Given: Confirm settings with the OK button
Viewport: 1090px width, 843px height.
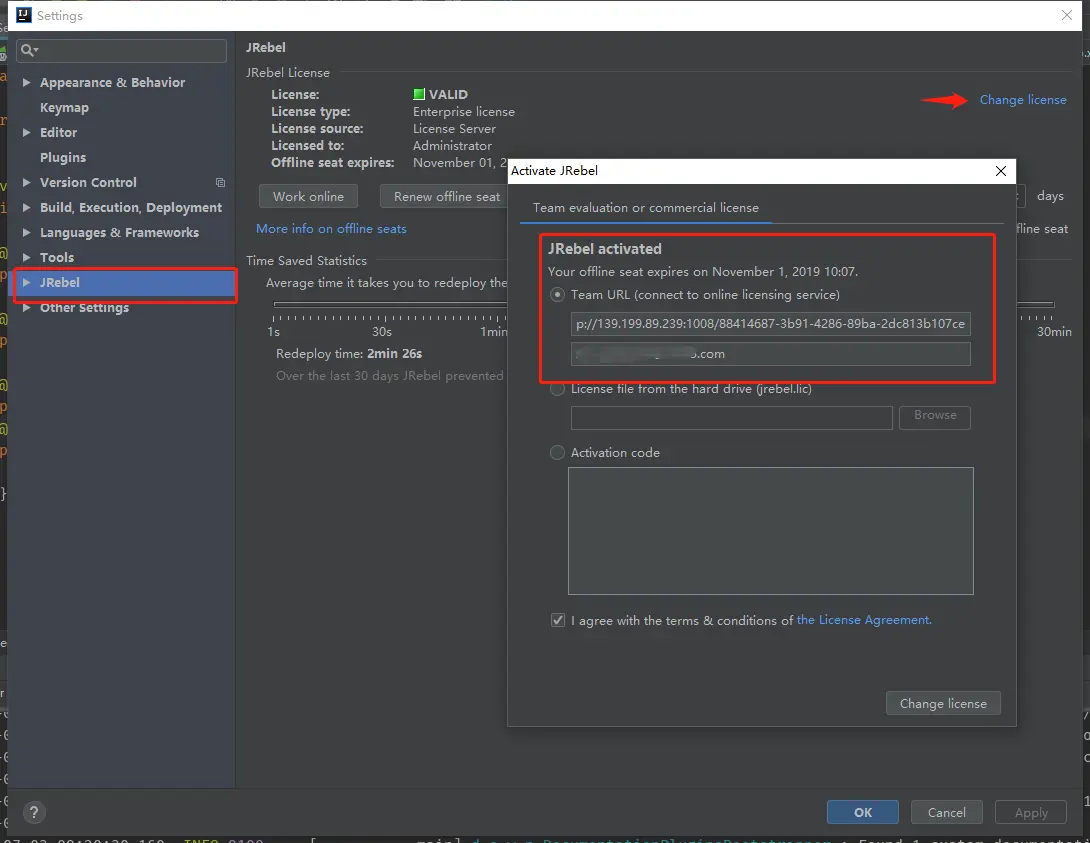Looking at the screenshot, I should (863, 812).
